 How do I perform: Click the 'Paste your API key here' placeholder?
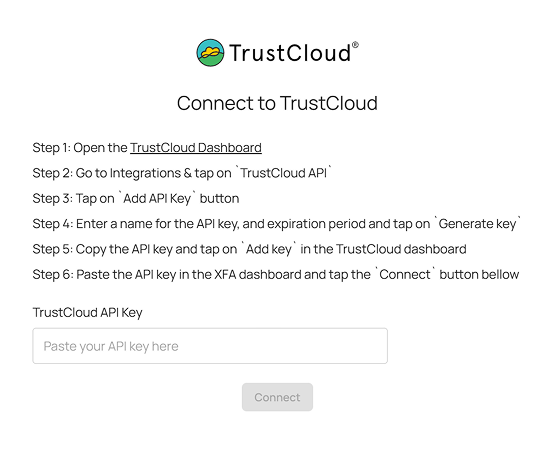tap(111, 346)
